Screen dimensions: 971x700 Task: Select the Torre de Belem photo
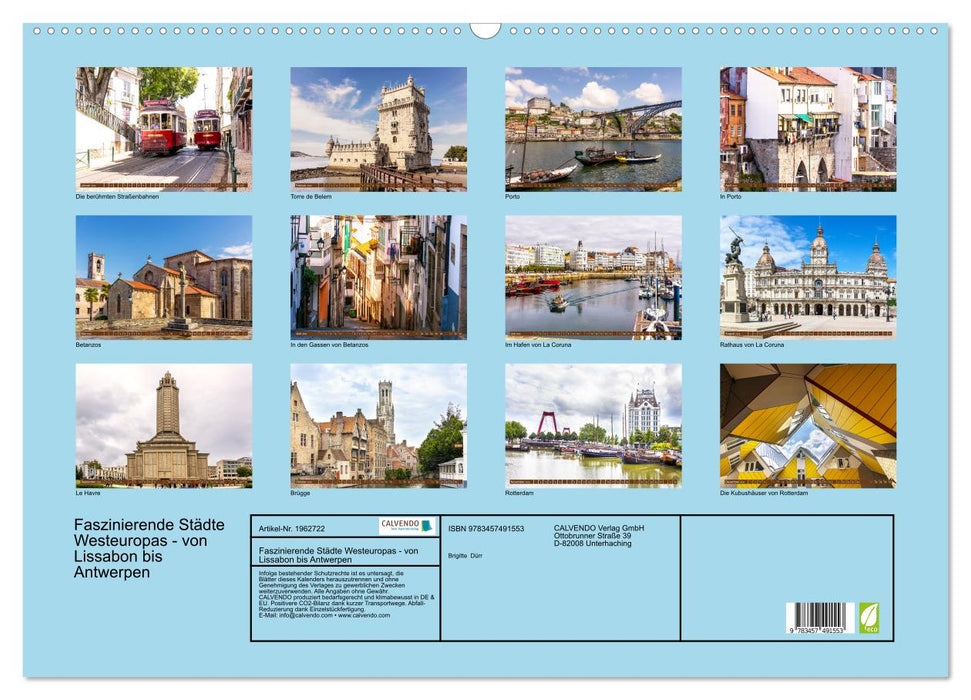[x=378, y=128]
